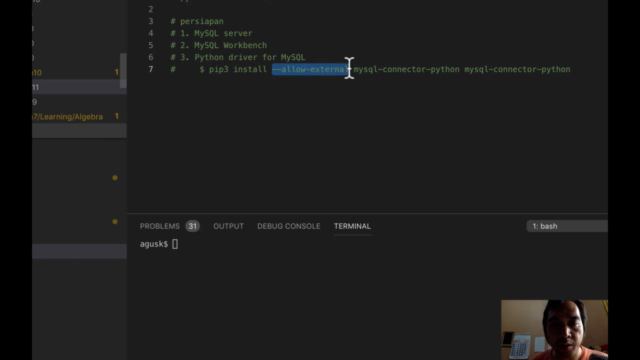
Task: Click the highlighted '--allow-external' text
Action: coord(310,69)
